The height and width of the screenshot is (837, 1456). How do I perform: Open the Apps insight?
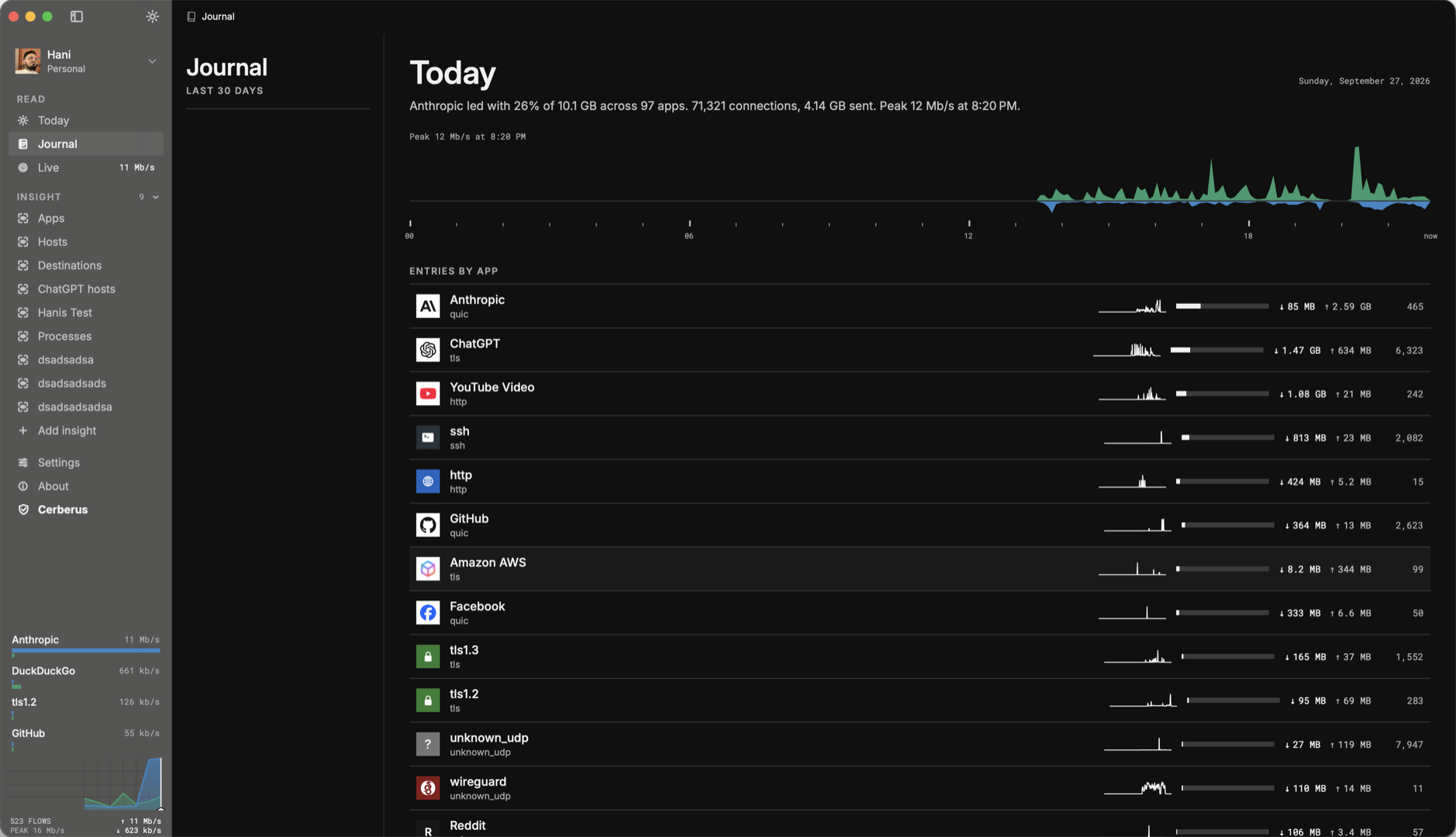85,219
